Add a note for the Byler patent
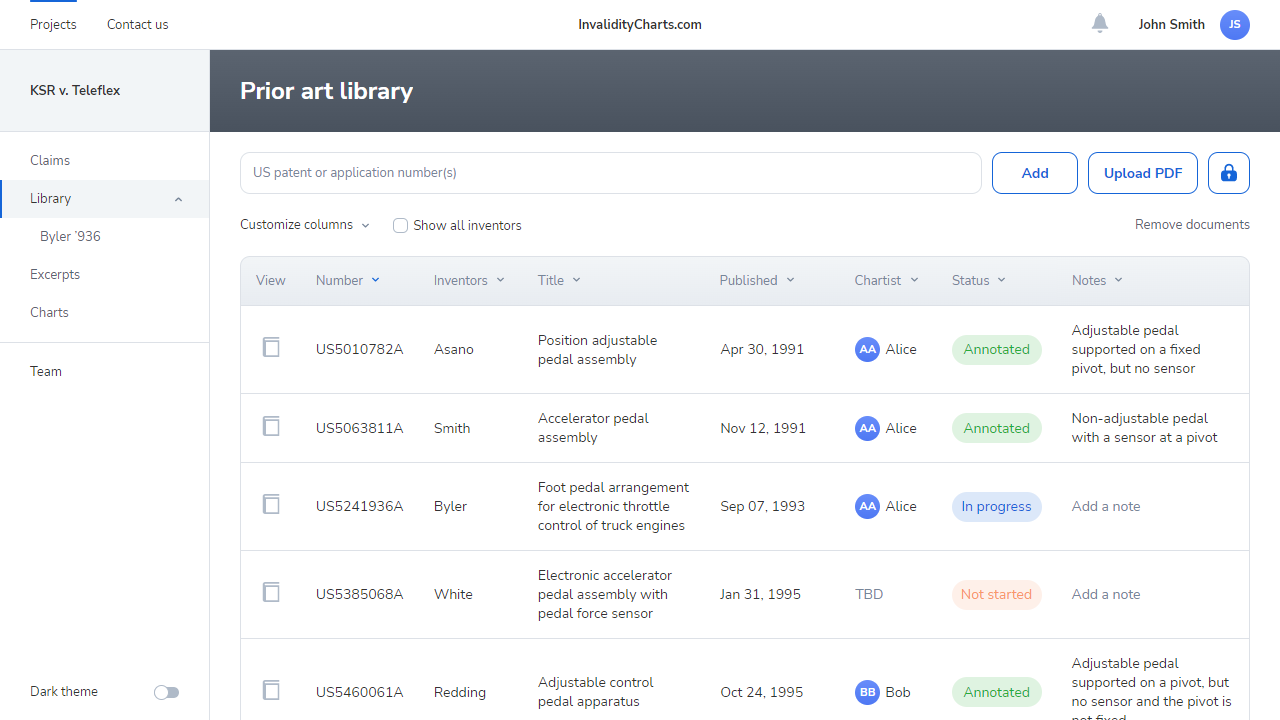Viewport: 1280px width, 720px height. [1106, 506]
